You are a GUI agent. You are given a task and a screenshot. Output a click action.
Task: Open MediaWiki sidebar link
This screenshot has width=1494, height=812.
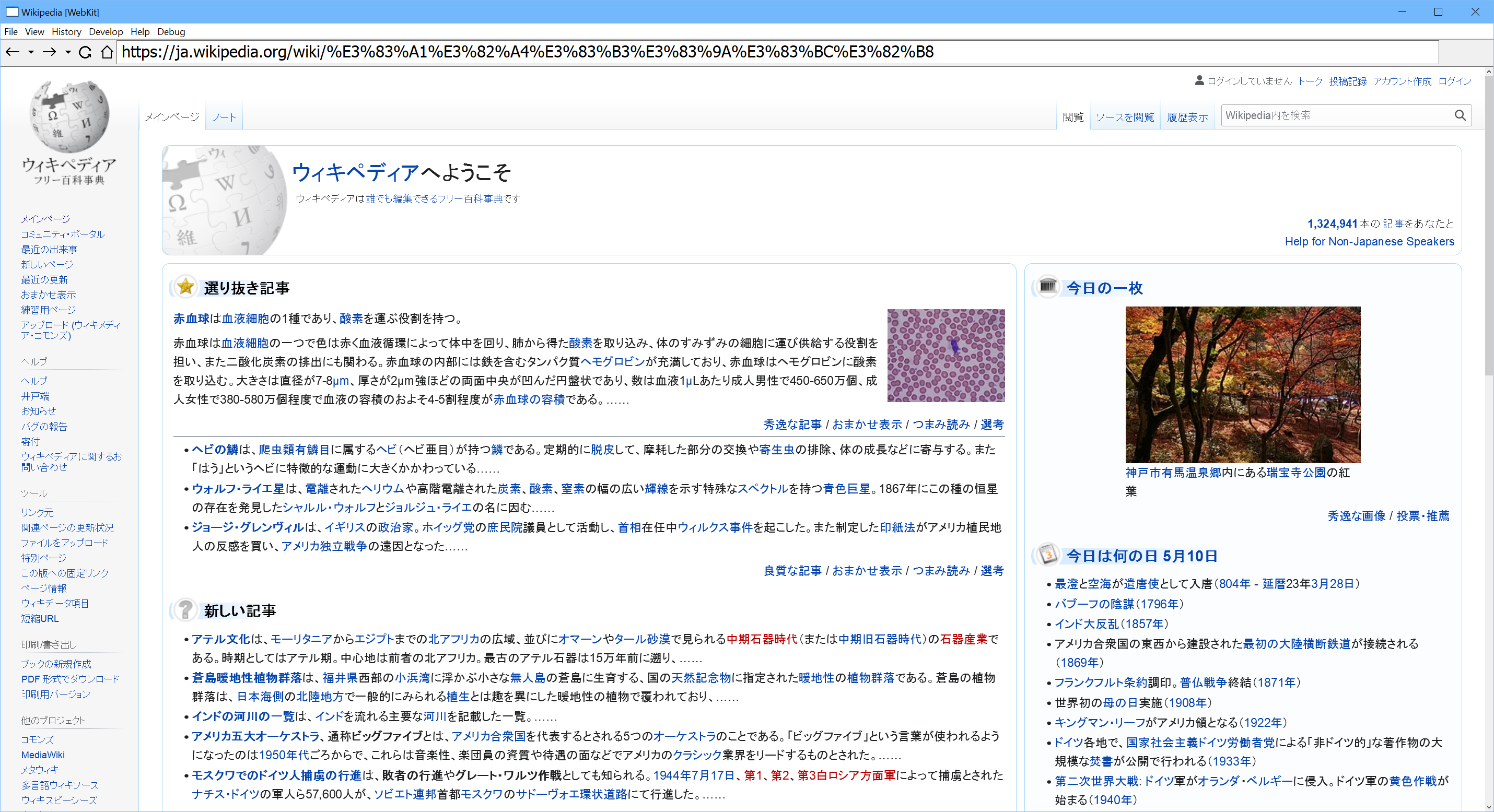click(43, 755)
